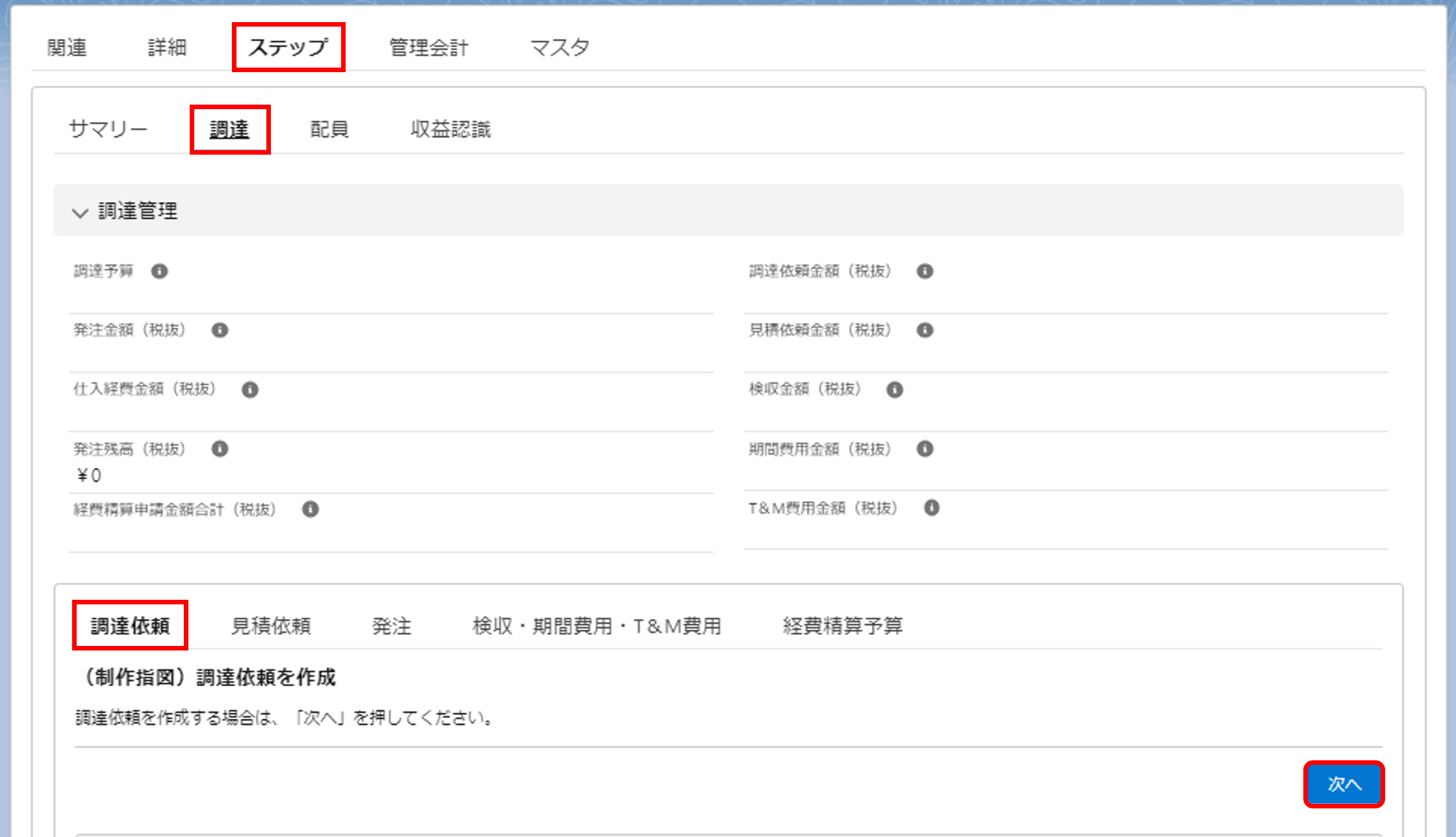Click the （制作指図）調達依頼を作成 heading

click(x=207, y=677)
